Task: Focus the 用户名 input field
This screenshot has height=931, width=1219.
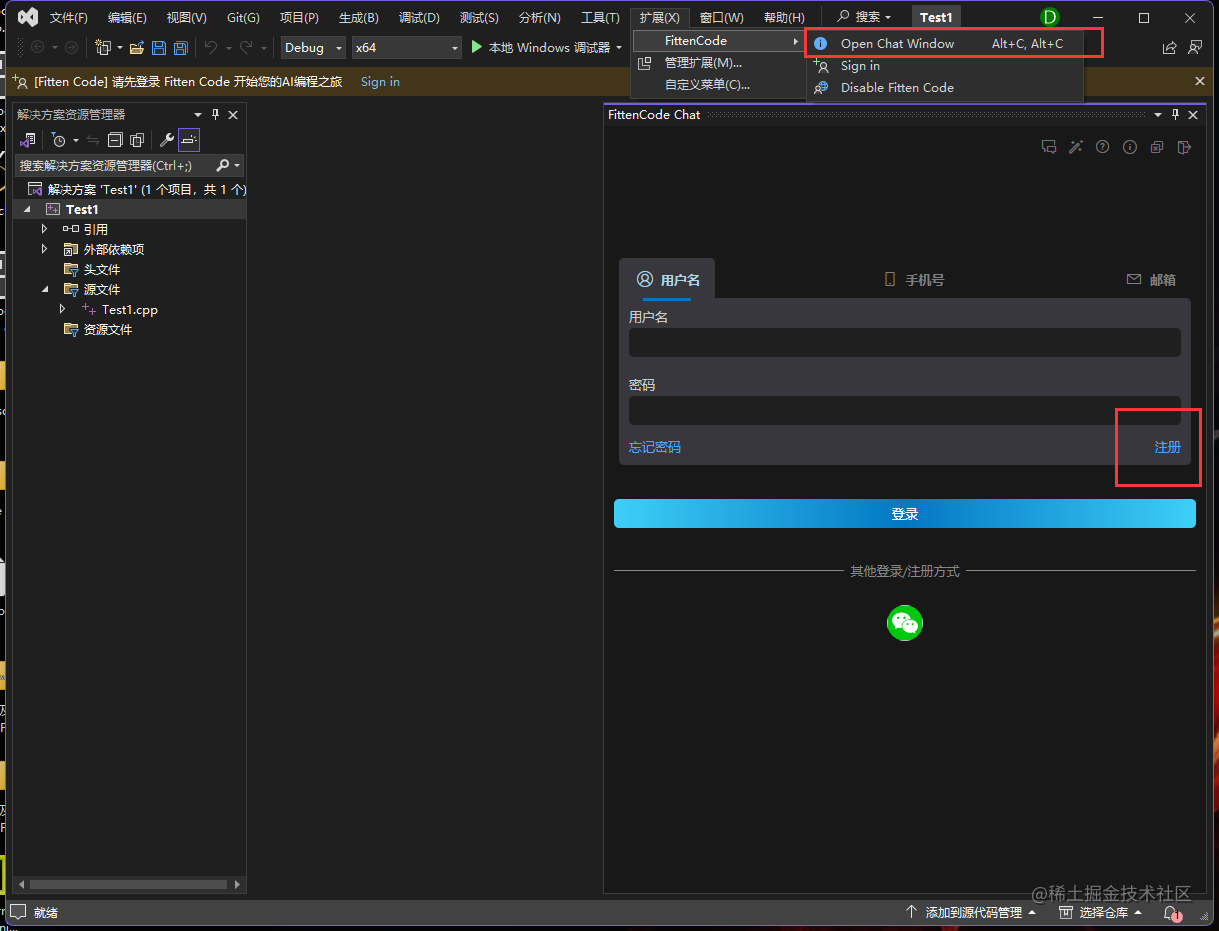Action: (x=904, y=343)
